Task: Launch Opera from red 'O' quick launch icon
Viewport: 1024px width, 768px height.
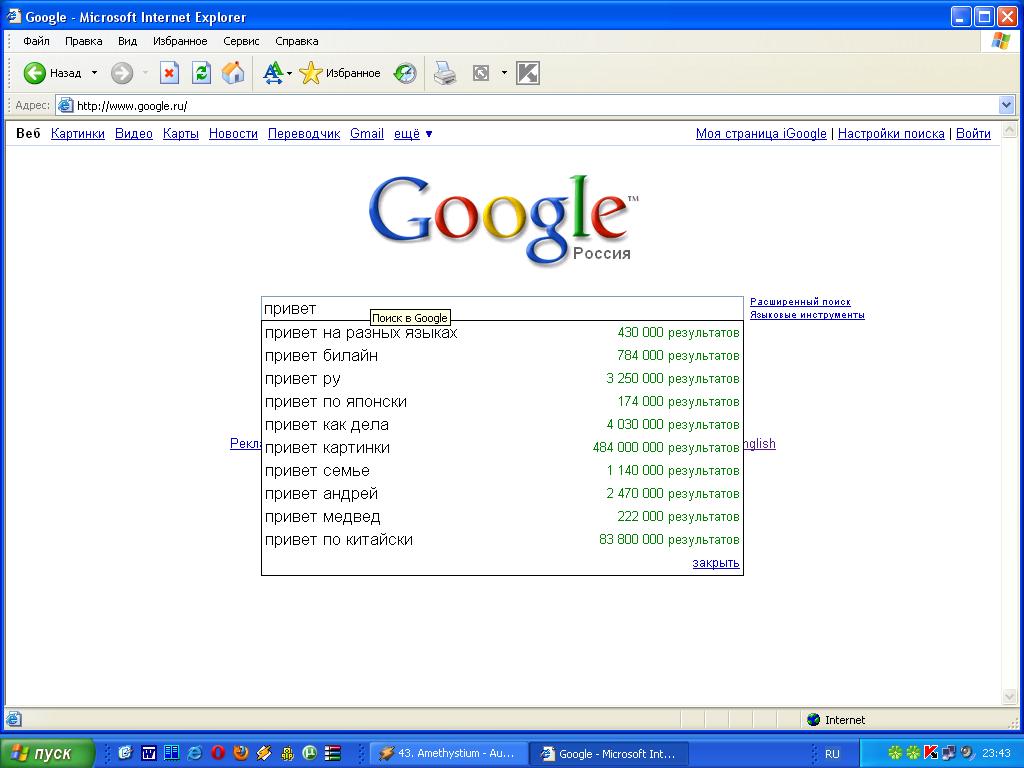Action: pyautogui.click(x=217, y=754)
